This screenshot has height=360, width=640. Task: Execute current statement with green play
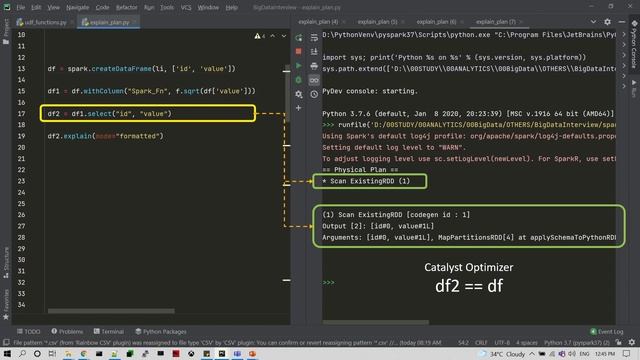[x=299, y=66]
